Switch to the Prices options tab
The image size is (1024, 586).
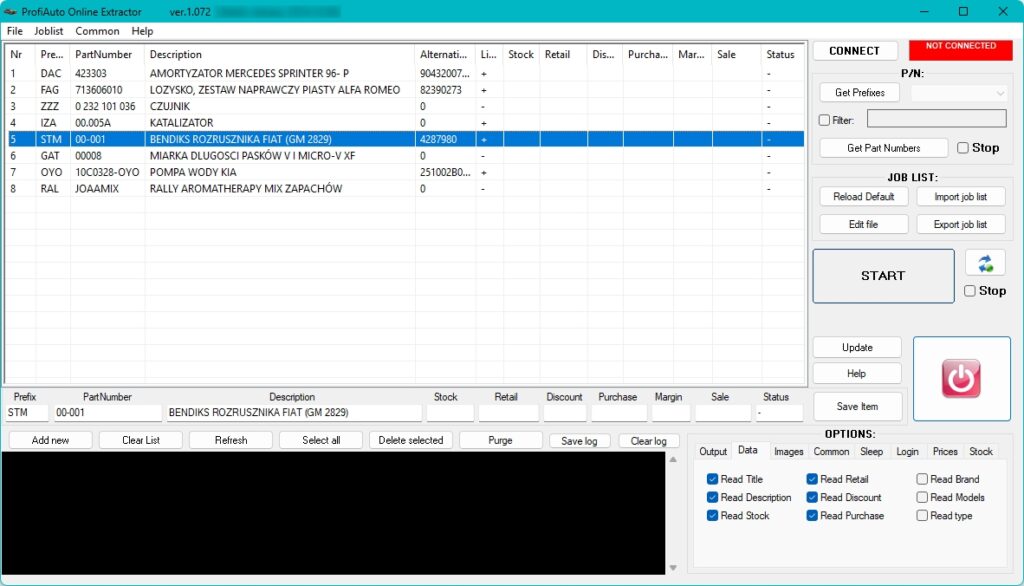(x=944, y=451)
